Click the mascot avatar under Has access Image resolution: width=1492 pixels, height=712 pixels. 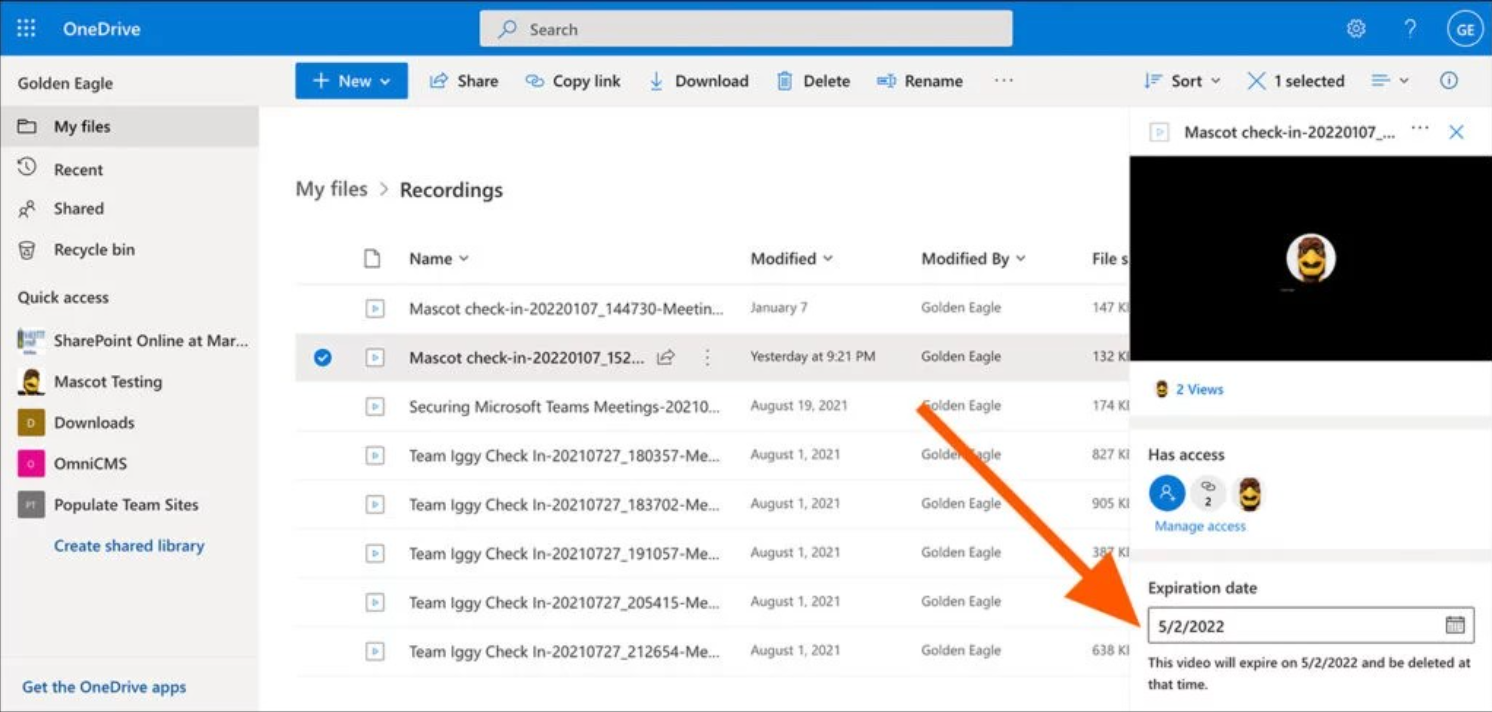1249,493
